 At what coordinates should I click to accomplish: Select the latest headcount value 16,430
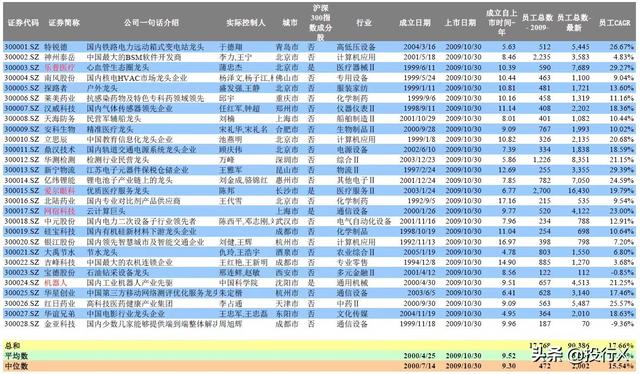click(x=578, y=191)
